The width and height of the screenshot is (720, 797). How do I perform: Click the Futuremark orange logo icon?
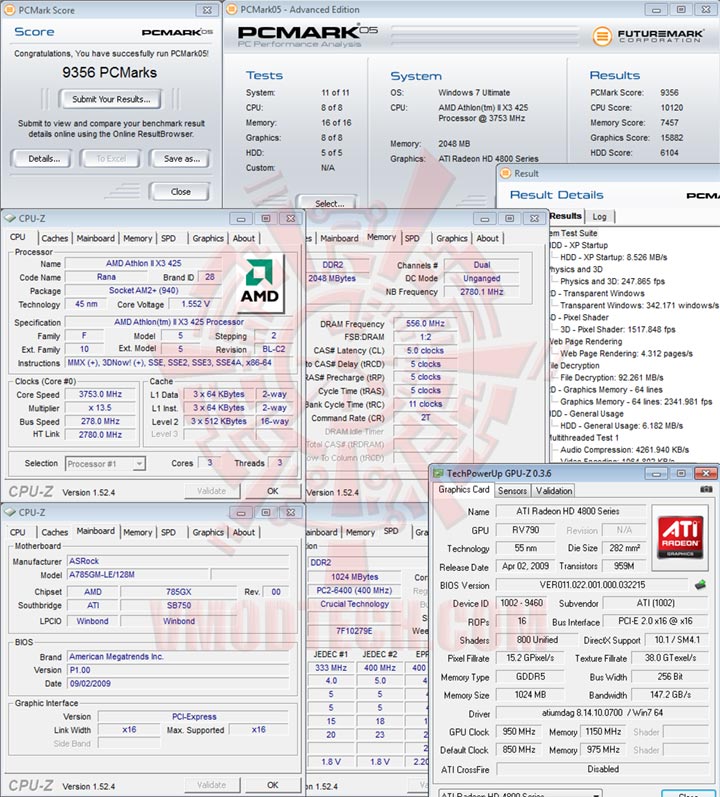pos(602,36)
